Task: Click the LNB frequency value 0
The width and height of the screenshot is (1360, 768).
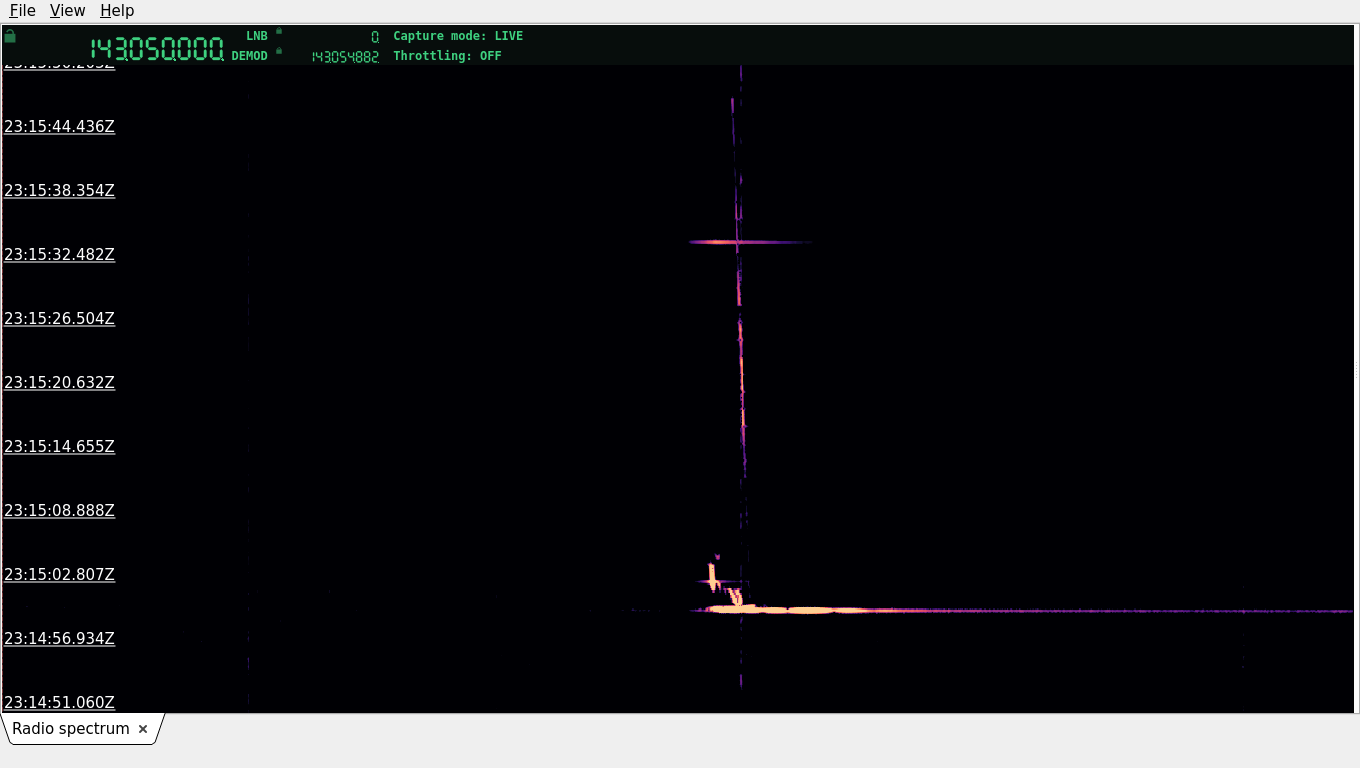Action: tap(375, 36)
